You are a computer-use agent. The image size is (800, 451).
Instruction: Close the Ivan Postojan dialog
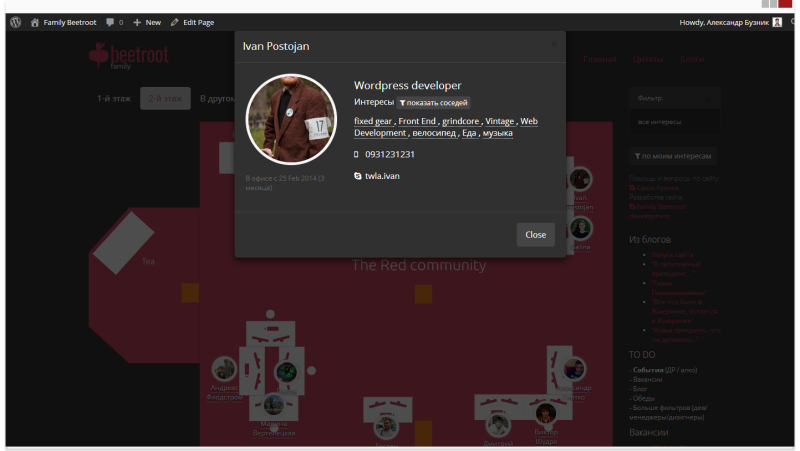point(535,235)
